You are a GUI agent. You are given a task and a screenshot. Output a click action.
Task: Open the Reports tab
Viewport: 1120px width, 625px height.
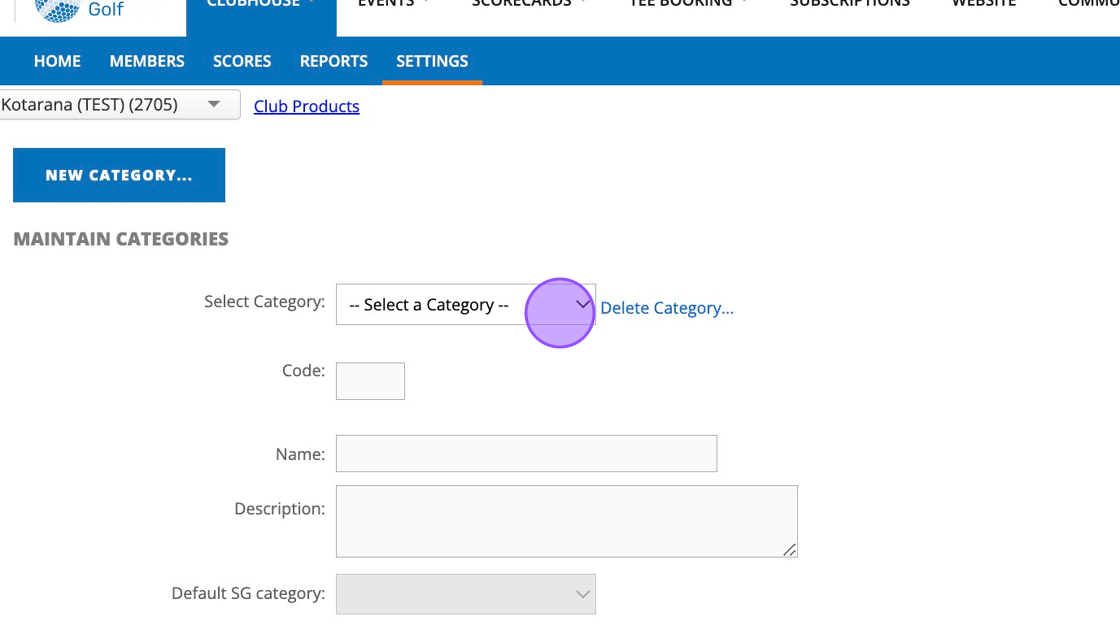point(333,61)
